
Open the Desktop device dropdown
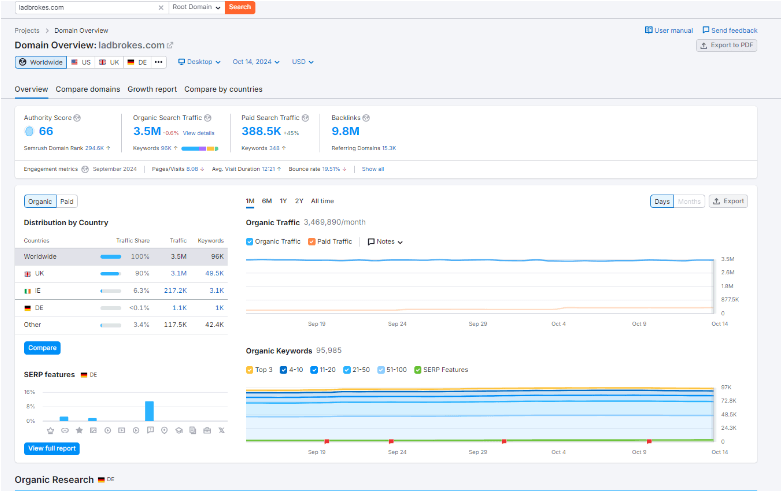(199, 62)
